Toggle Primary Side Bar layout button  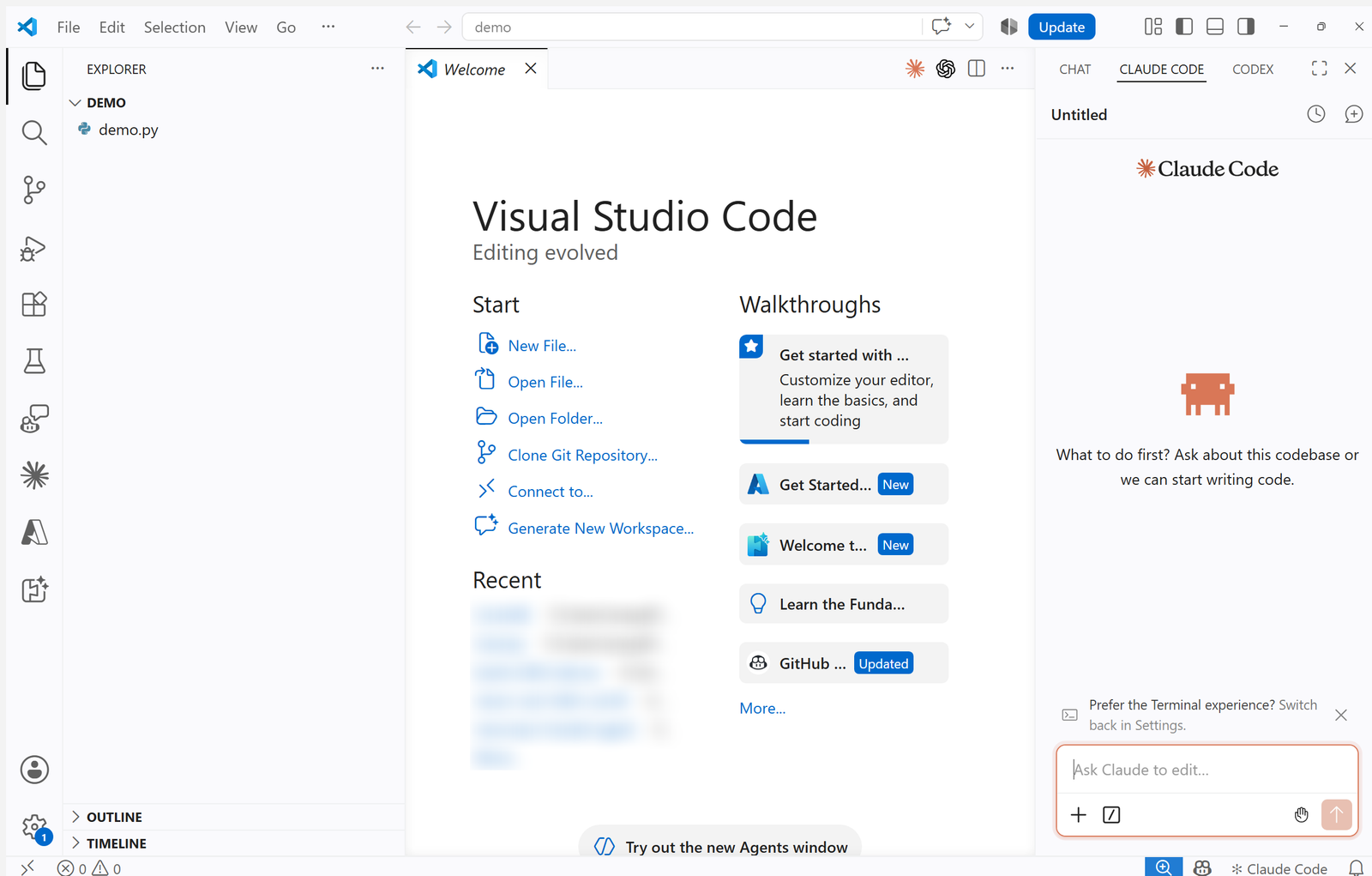point(1184,27)
